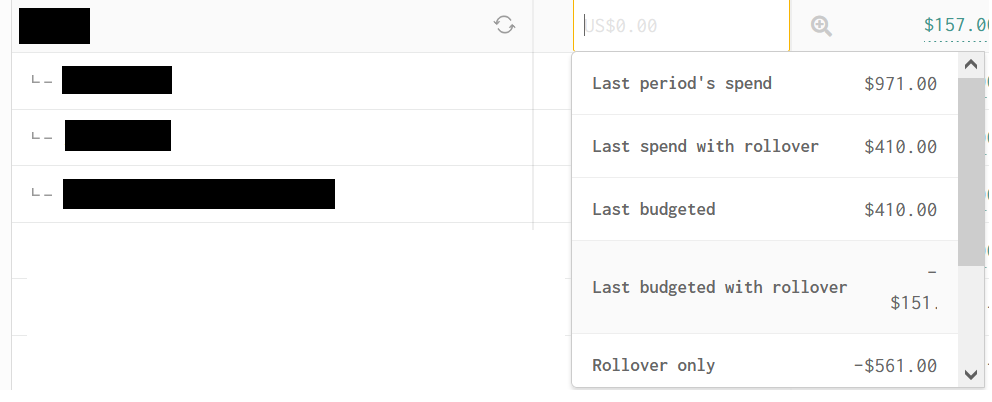The height and width of the screenshot is (402, 992).
Task: Click the grey scrollbar thumb in dropdown
Action: (x=971, y=172)
